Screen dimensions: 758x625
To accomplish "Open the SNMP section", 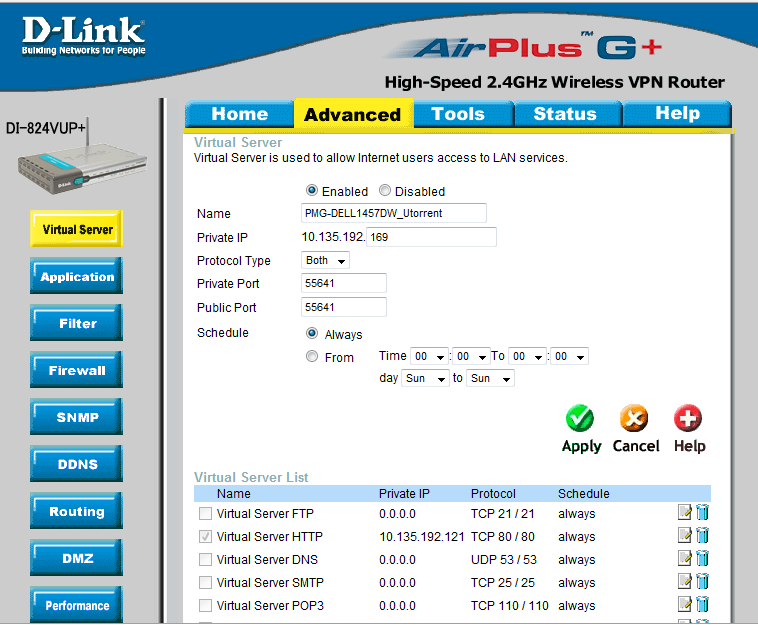I will (x=76, y=417).
